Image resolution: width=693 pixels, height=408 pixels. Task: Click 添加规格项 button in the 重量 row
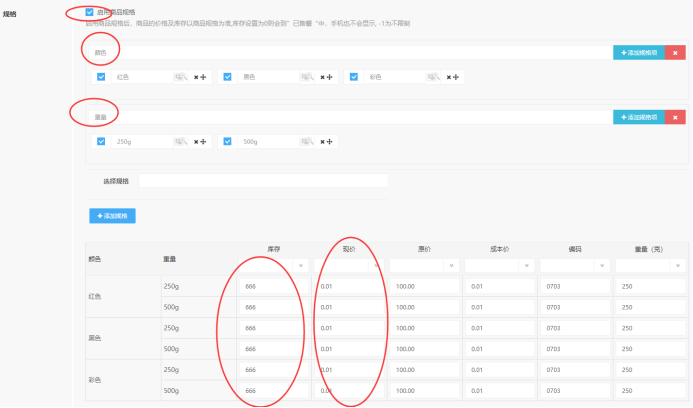637,117
